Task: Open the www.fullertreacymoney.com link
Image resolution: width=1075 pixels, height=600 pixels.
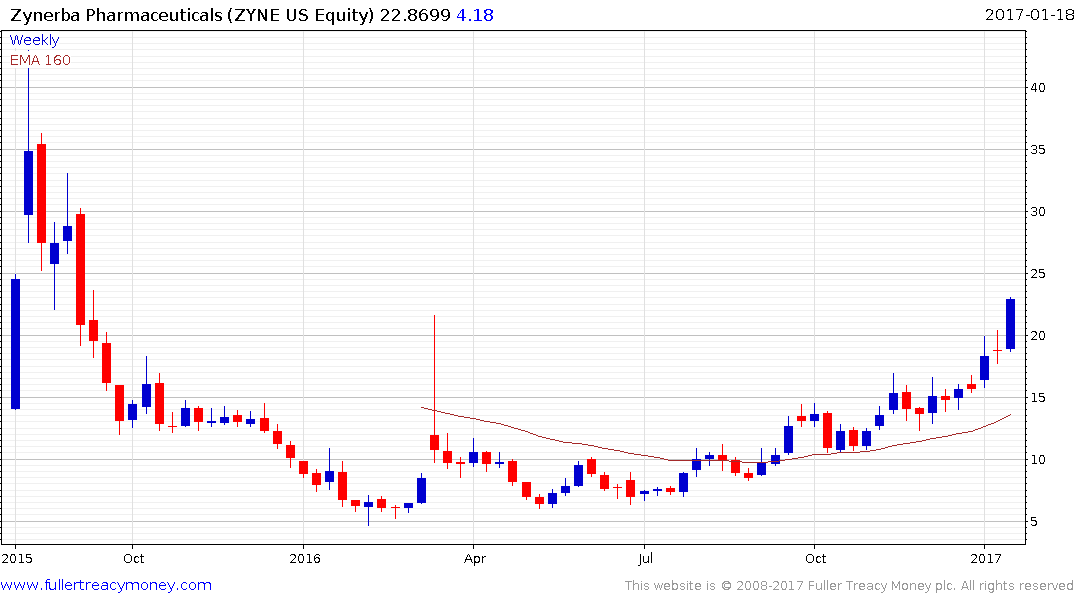Action: click(106, 585)
